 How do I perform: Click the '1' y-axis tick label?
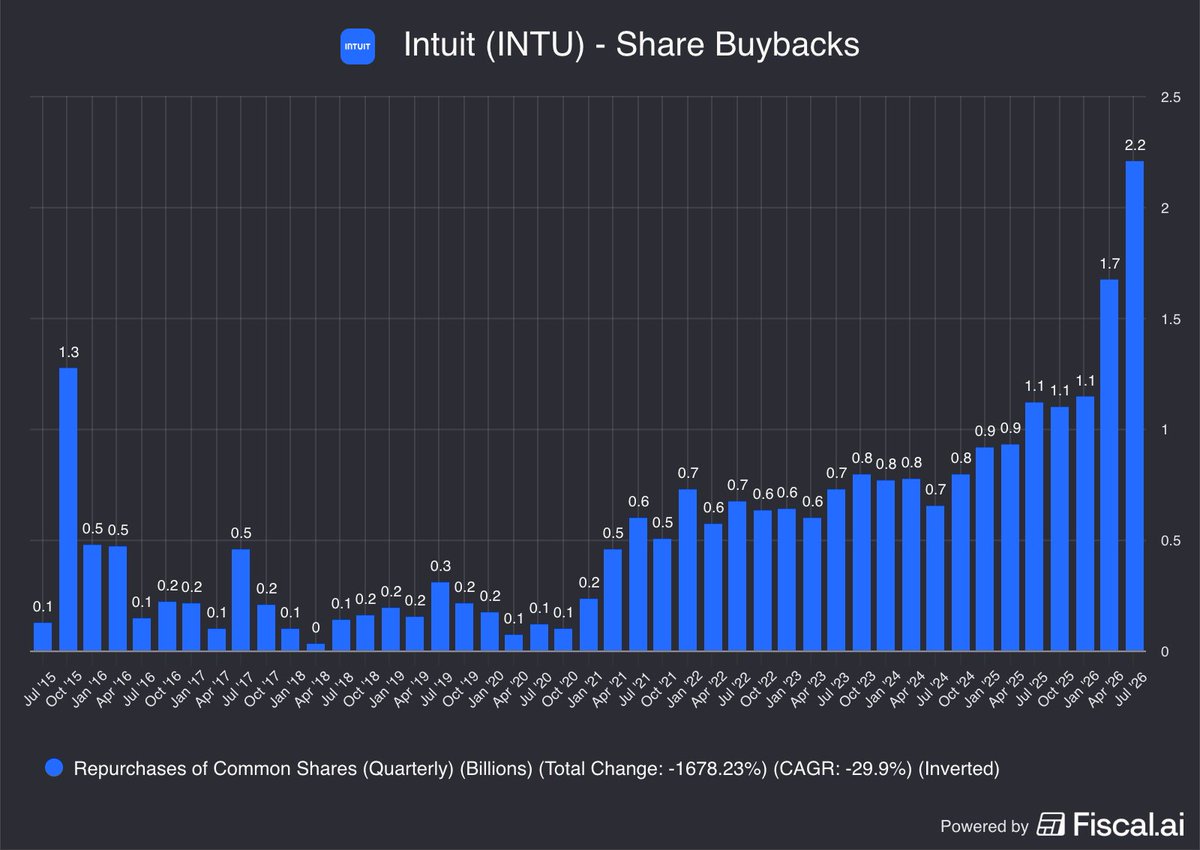point(1165,430)
